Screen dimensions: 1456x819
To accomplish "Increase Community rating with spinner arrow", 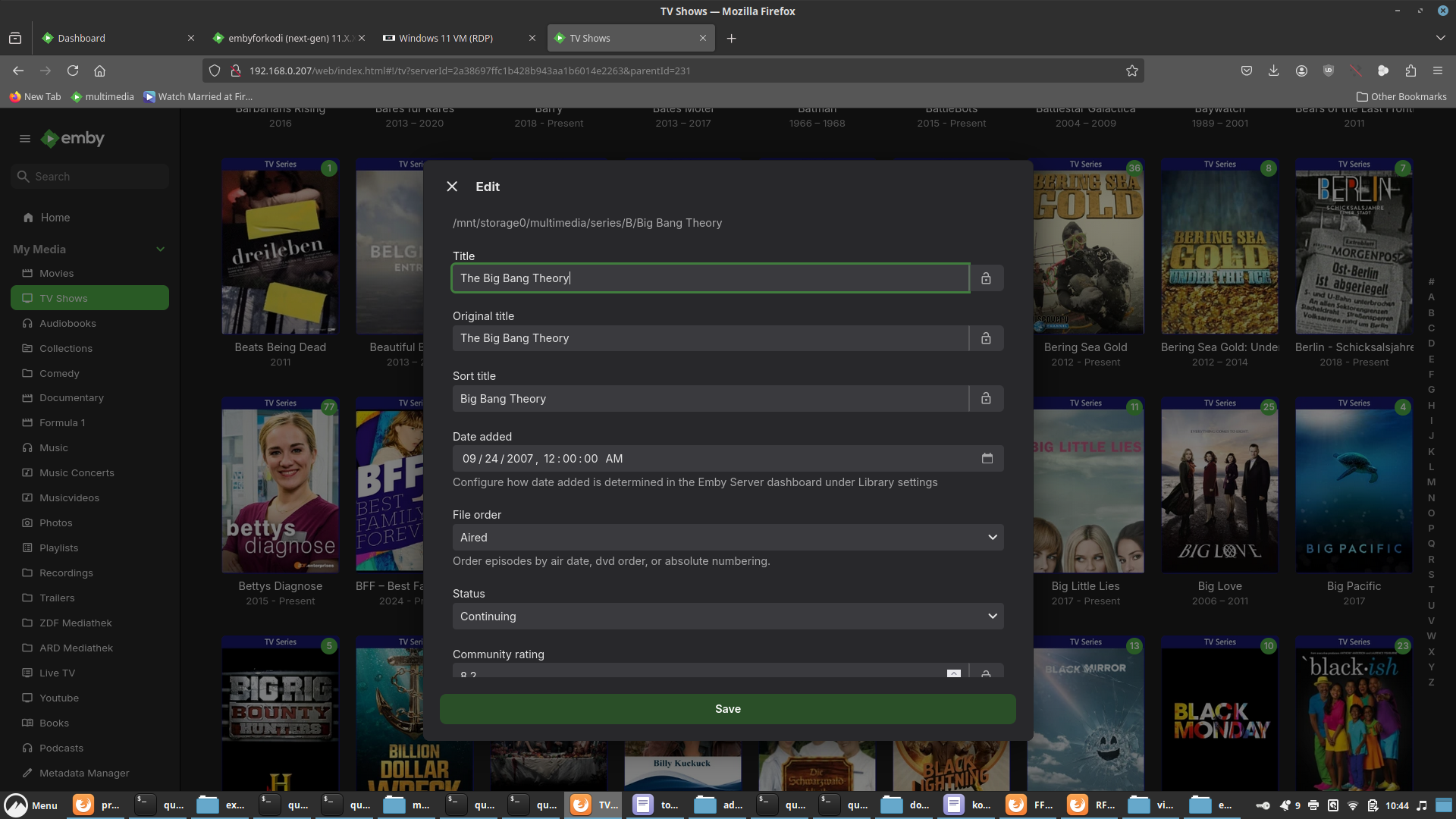I will tap(953, 672).
